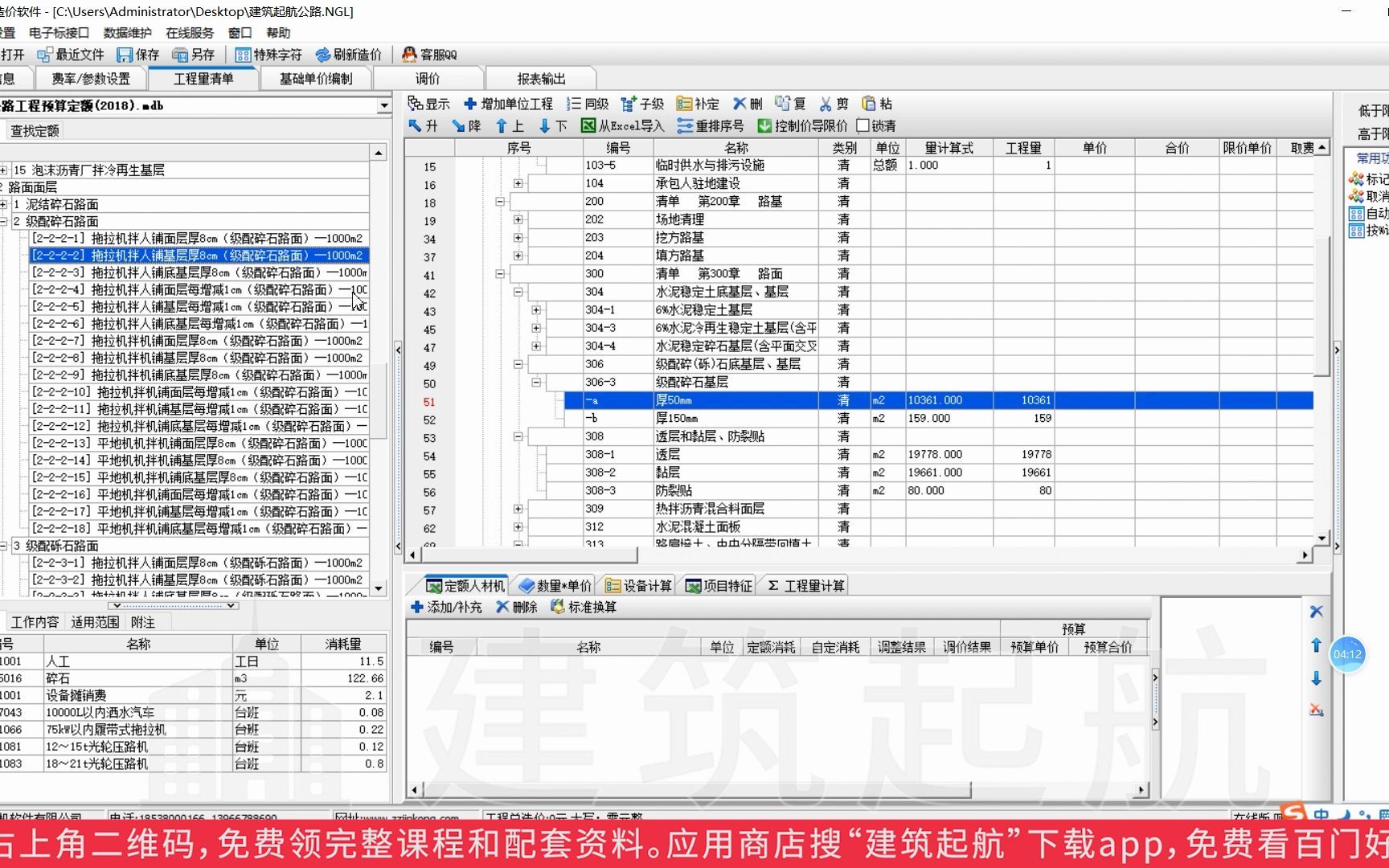Collapse 清单 第200章 路基 node
The height and width of the screenshot is (868, 1389).
500,201
